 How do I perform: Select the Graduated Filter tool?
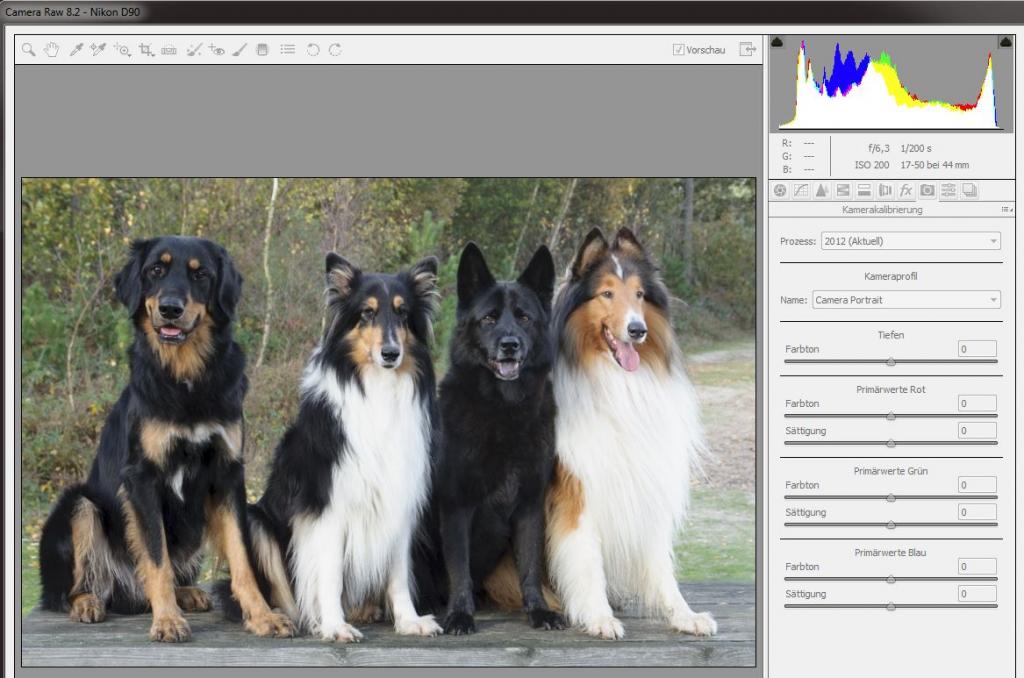263,50
